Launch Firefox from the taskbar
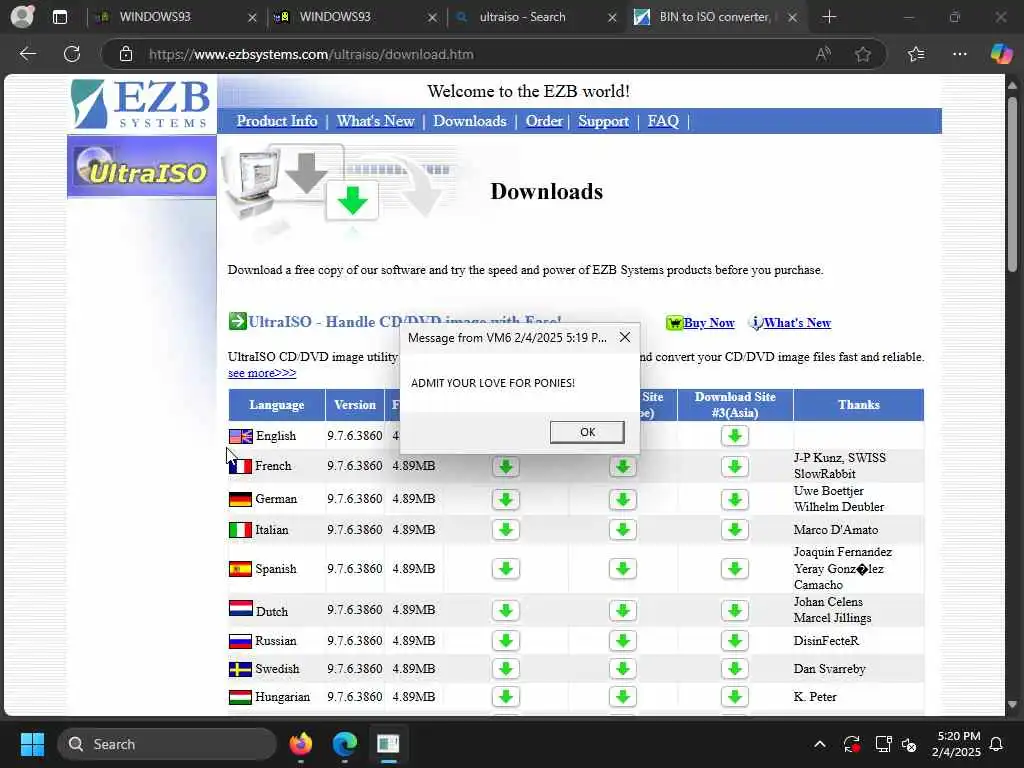 point(300,744)
